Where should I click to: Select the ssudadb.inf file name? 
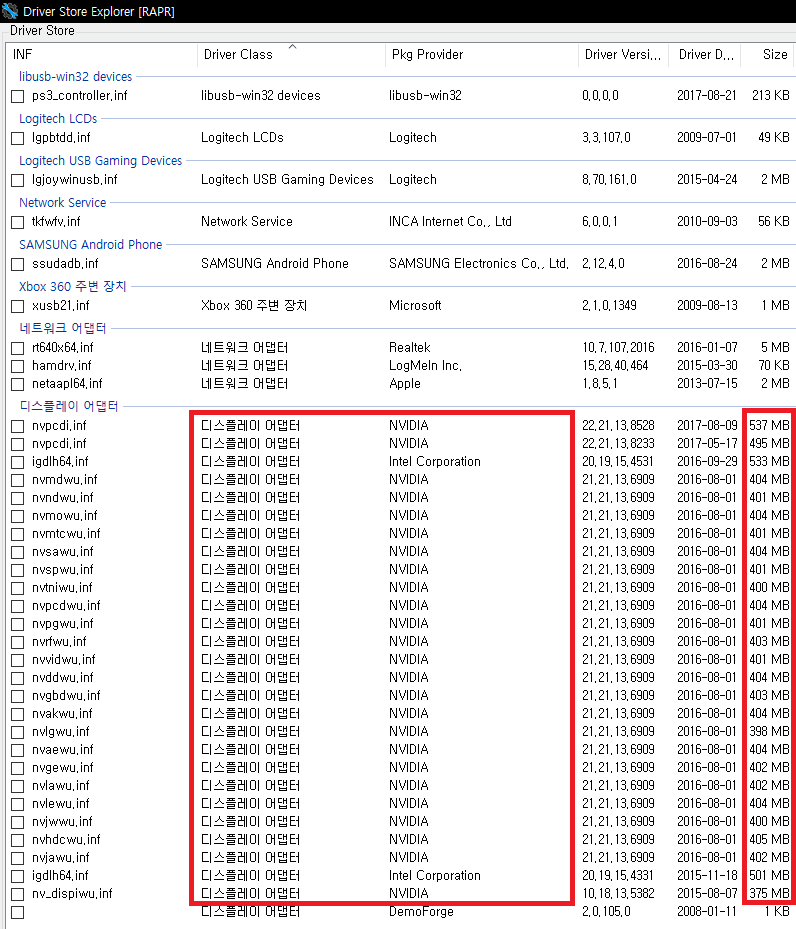[x=65, y=264]
